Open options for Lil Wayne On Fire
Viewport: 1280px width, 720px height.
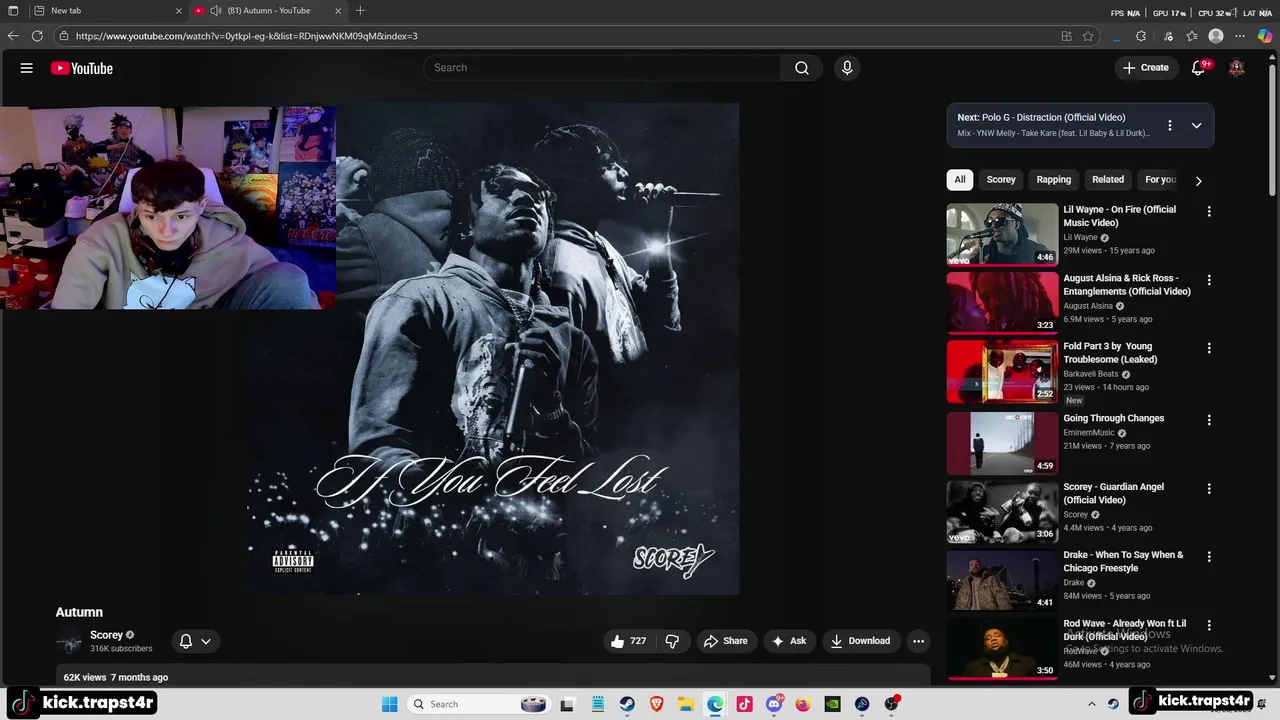1209,212
